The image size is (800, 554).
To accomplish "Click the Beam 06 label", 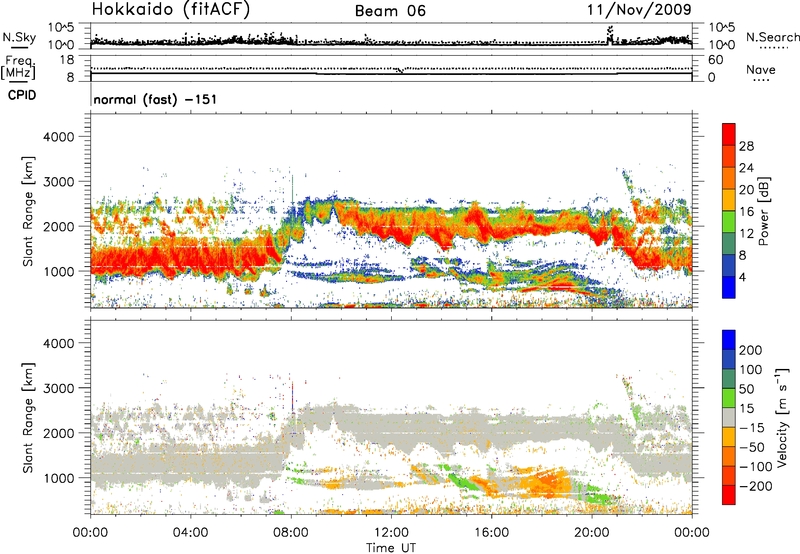I will [x=390, y=11].
